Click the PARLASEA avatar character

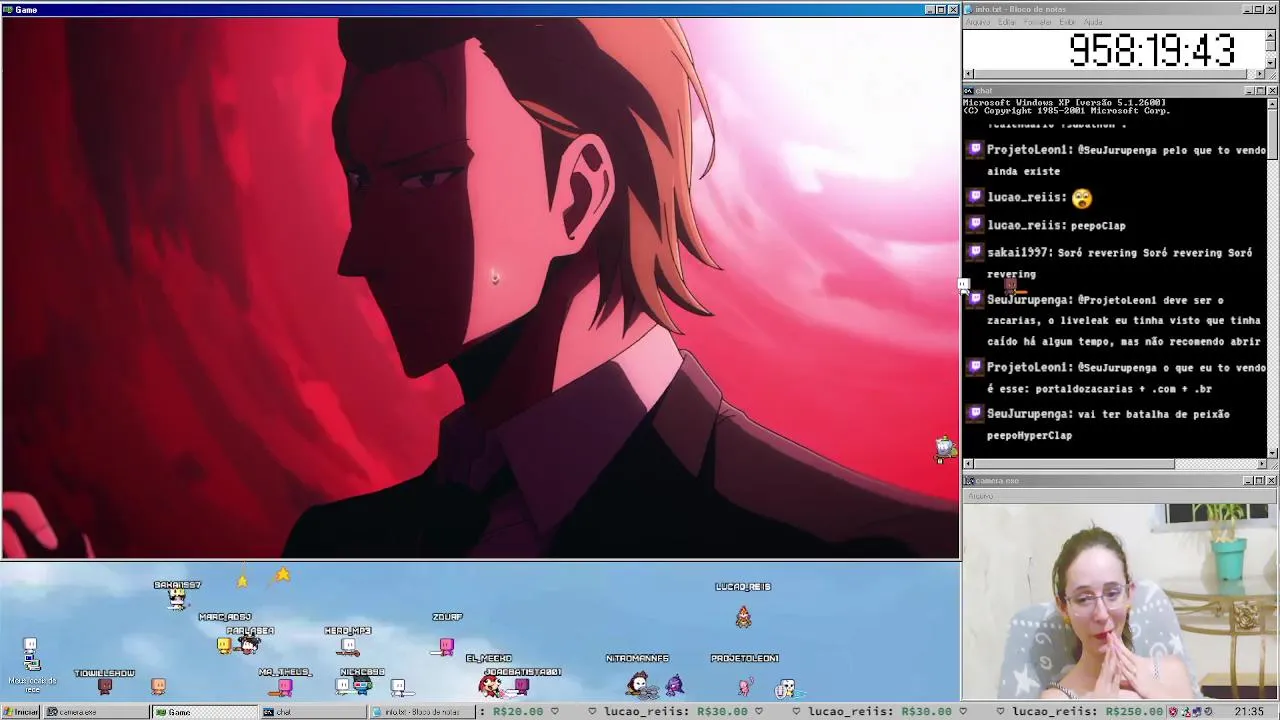pos(249,646)
